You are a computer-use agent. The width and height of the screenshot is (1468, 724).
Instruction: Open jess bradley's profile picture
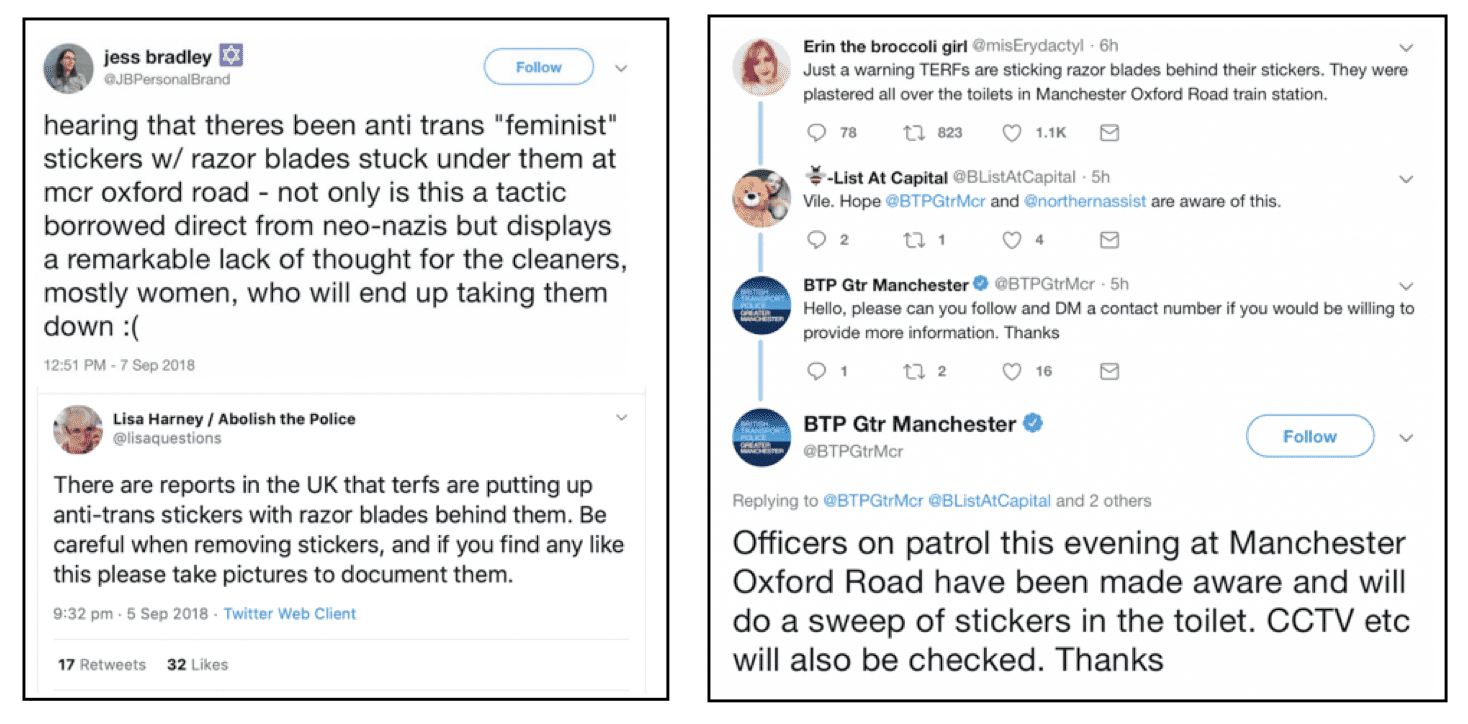[x=68, y=67]
